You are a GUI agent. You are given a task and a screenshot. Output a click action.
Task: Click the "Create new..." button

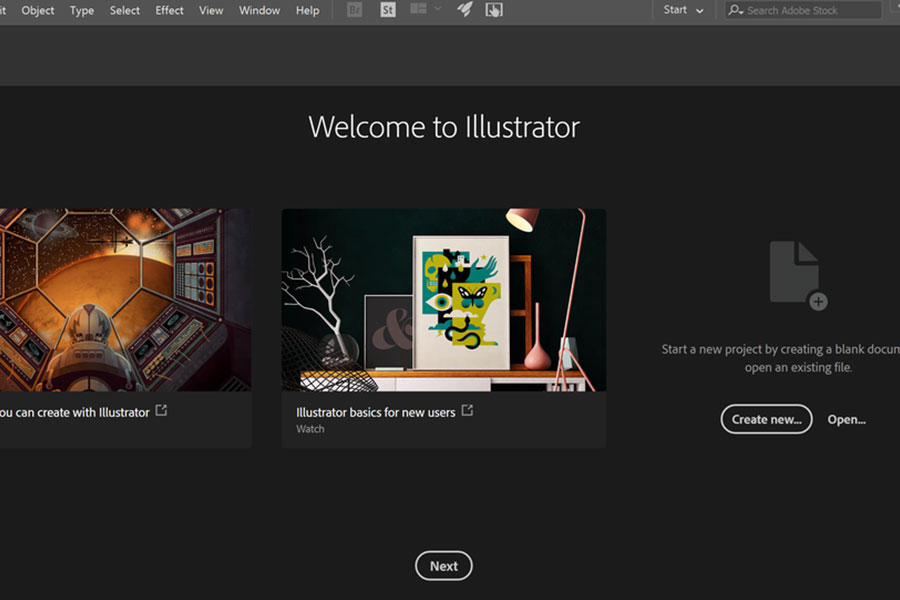766,419
